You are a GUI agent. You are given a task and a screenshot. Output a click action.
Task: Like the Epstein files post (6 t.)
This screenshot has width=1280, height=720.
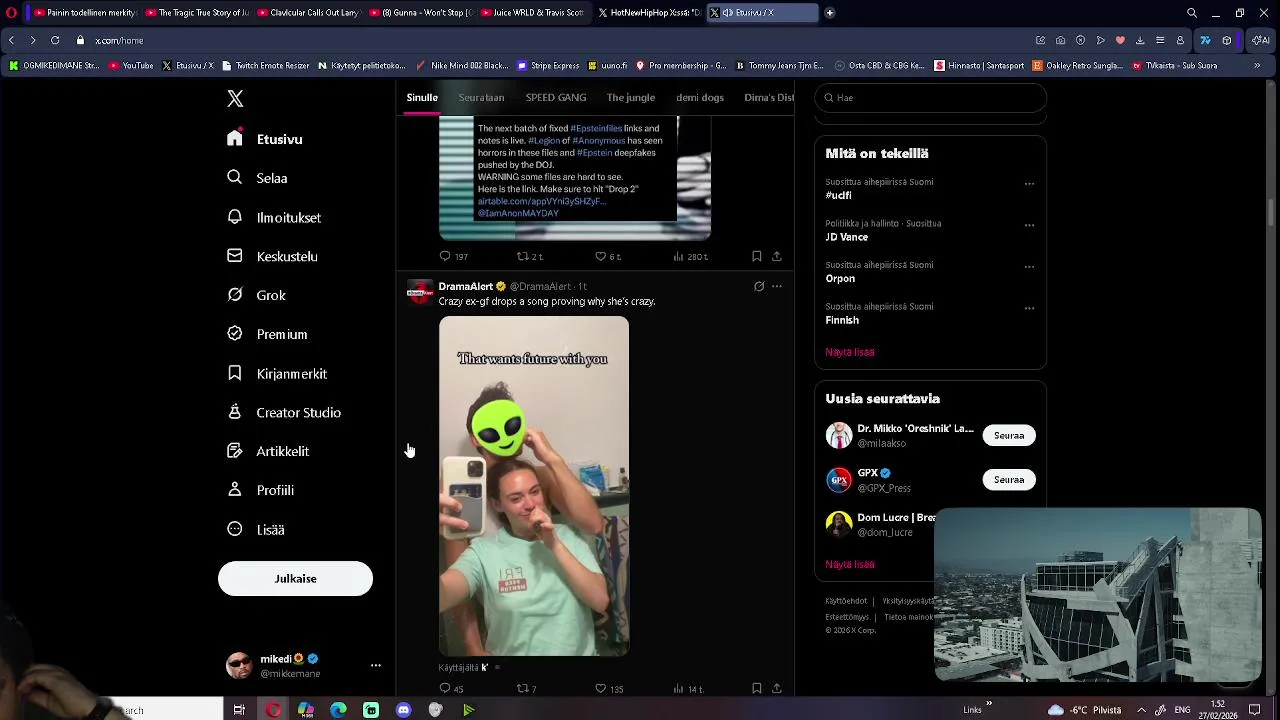pos(608,256)
